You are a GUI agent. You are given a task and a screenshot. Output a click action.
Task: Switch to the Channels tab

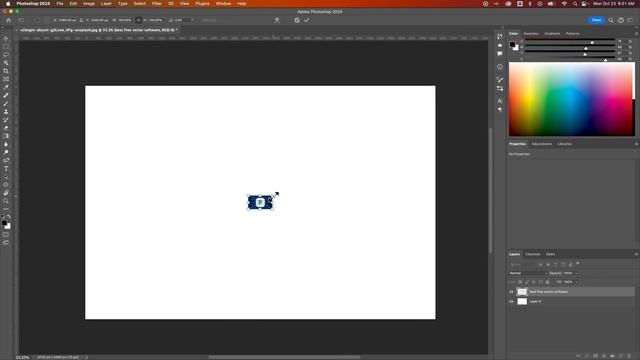coord(533,254)
